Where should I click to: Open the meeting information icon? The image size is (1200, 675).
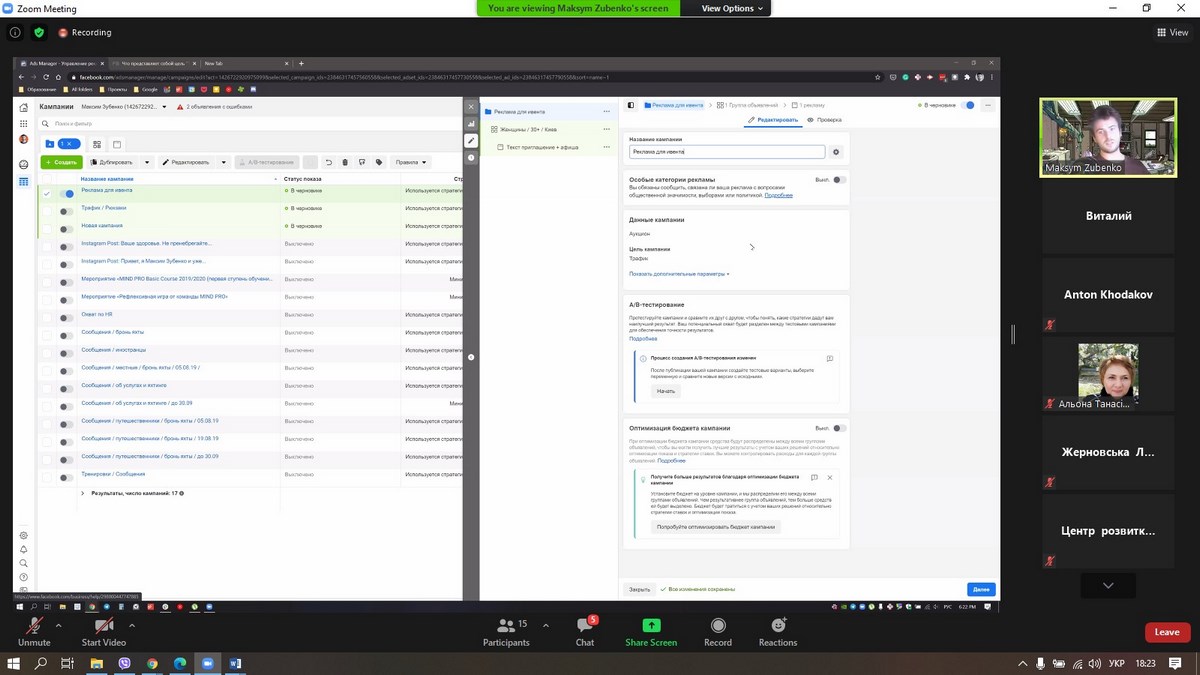(15, 32)
